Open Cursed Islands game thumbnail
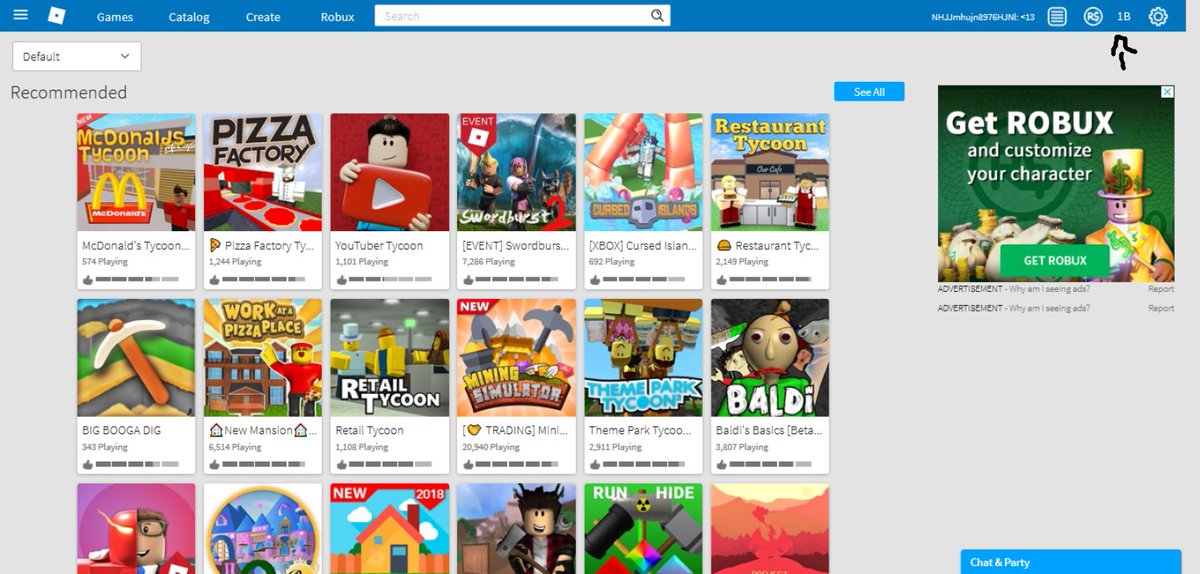This screenshot has width=1200, height=574. pos(644,172)
